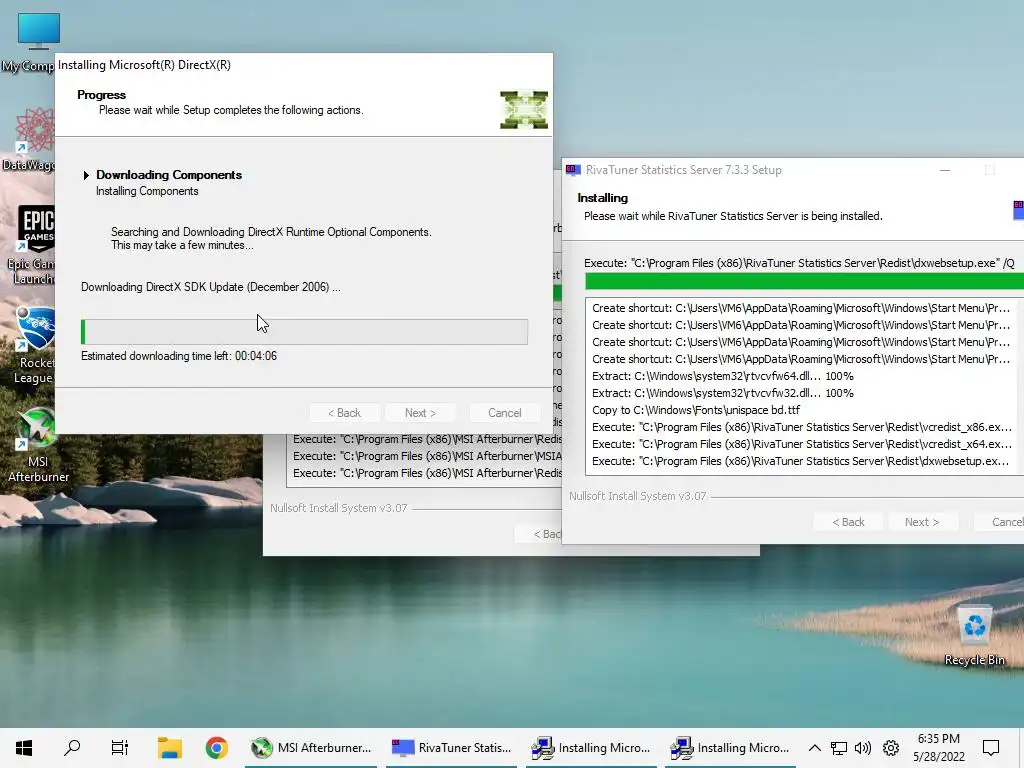1024x768 pixels.
Task: Click the RivaTuner Statistics Server 7.3.3 Setup title
Action: [683, 170]
